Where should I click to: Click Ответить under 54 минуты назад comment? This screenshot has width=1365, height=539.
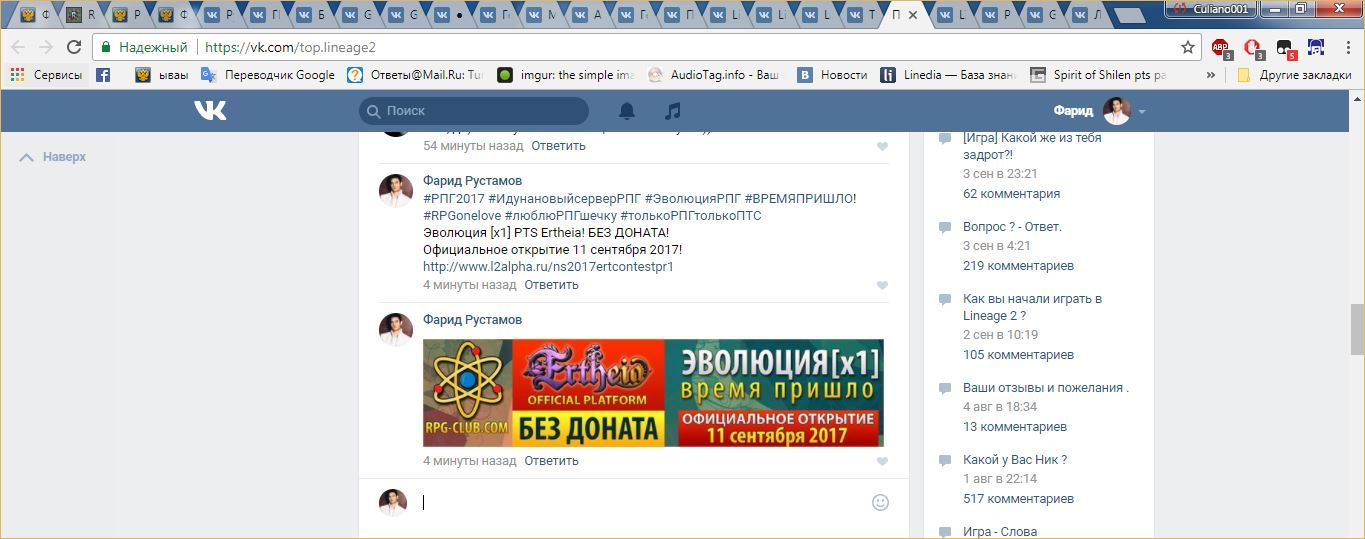click(x=558, y=146)
